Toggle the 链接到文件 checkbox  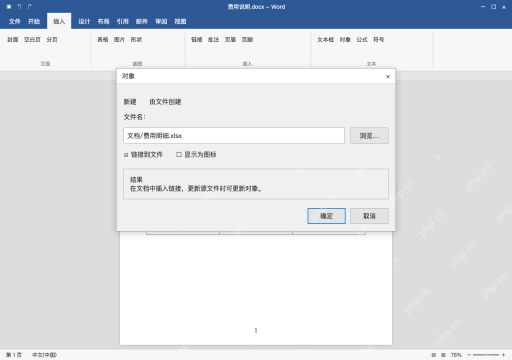(x=126, y=155)
